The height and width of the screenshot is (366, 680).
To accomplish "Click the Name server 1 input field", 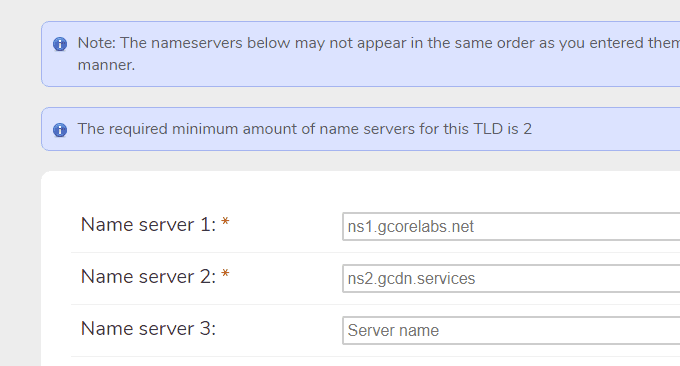I will click(x=511, y=226).
